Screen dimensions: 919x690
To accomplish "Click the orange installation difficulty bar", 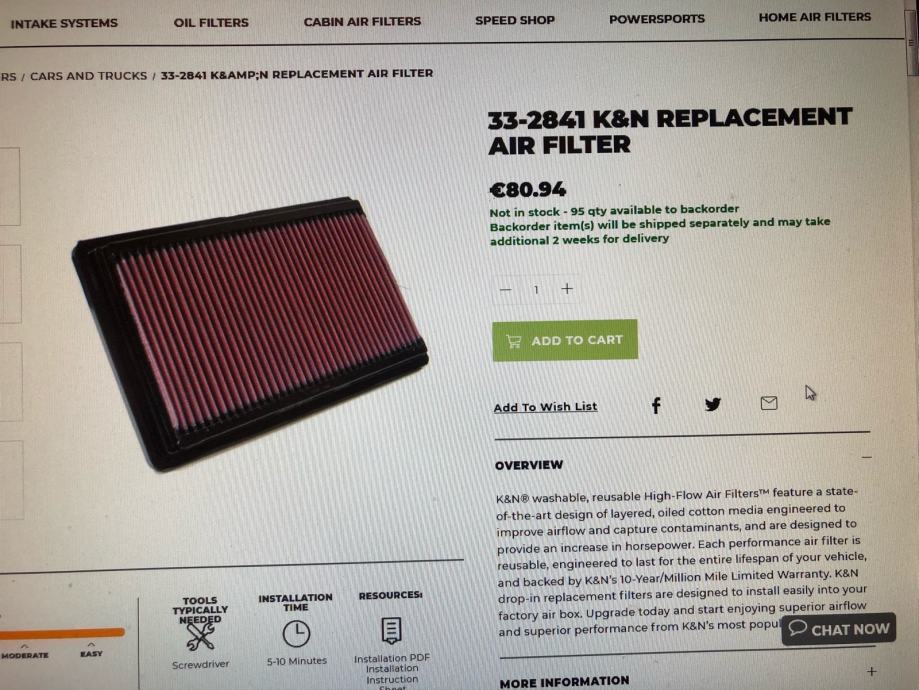I will (x=62, y=633).
